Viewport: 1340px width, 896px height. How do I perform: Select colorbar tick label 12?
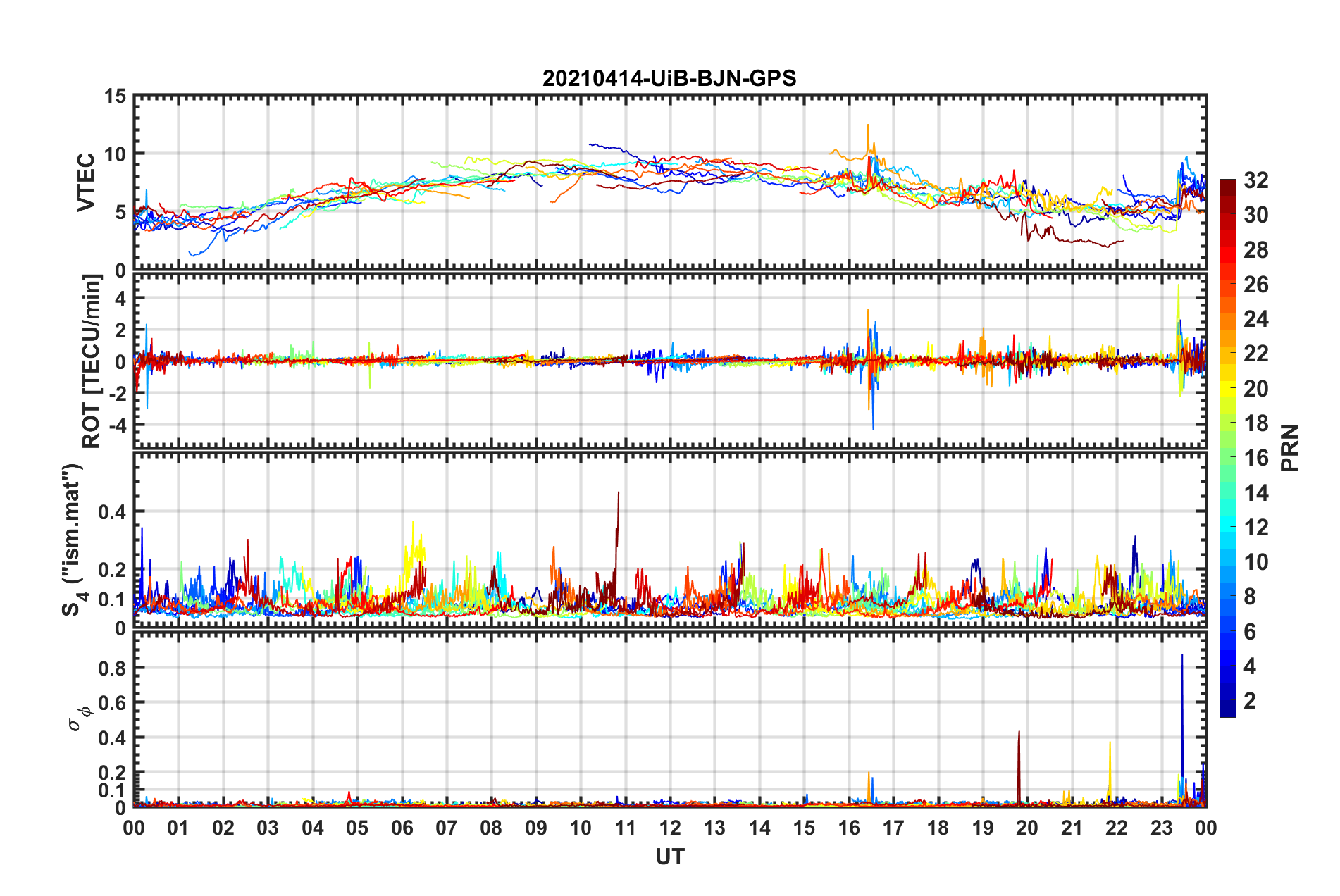click(1255, 528)
